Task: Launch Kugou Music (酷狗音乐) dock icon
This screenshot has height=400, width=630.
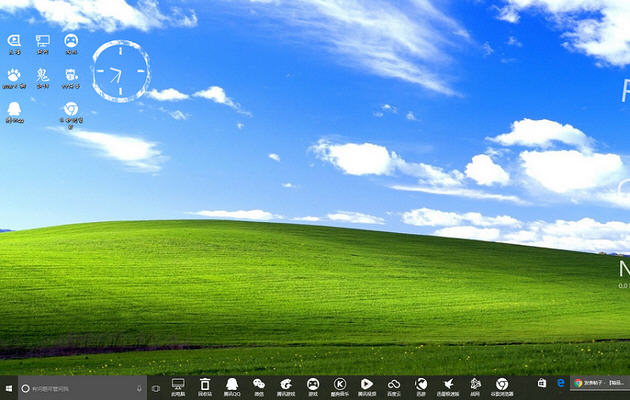Action: [x=340, y=387]
